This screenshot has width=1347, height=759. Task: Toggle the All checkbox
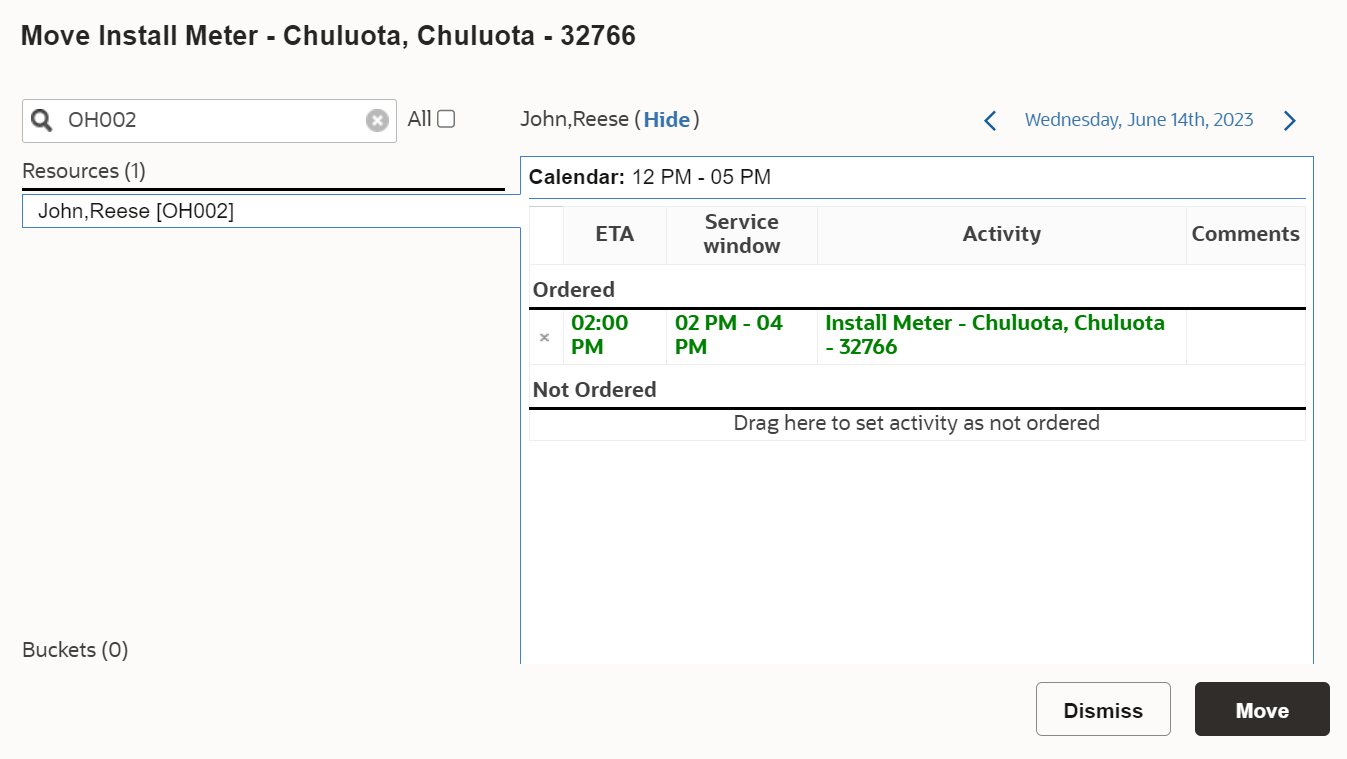pyautogui.click(x=446, y=119)
